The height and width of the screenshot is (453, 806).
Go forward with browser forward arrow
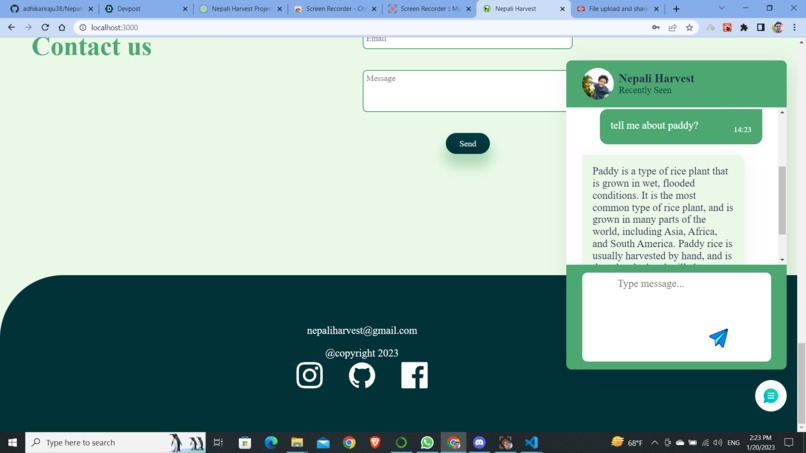(28, 27)
